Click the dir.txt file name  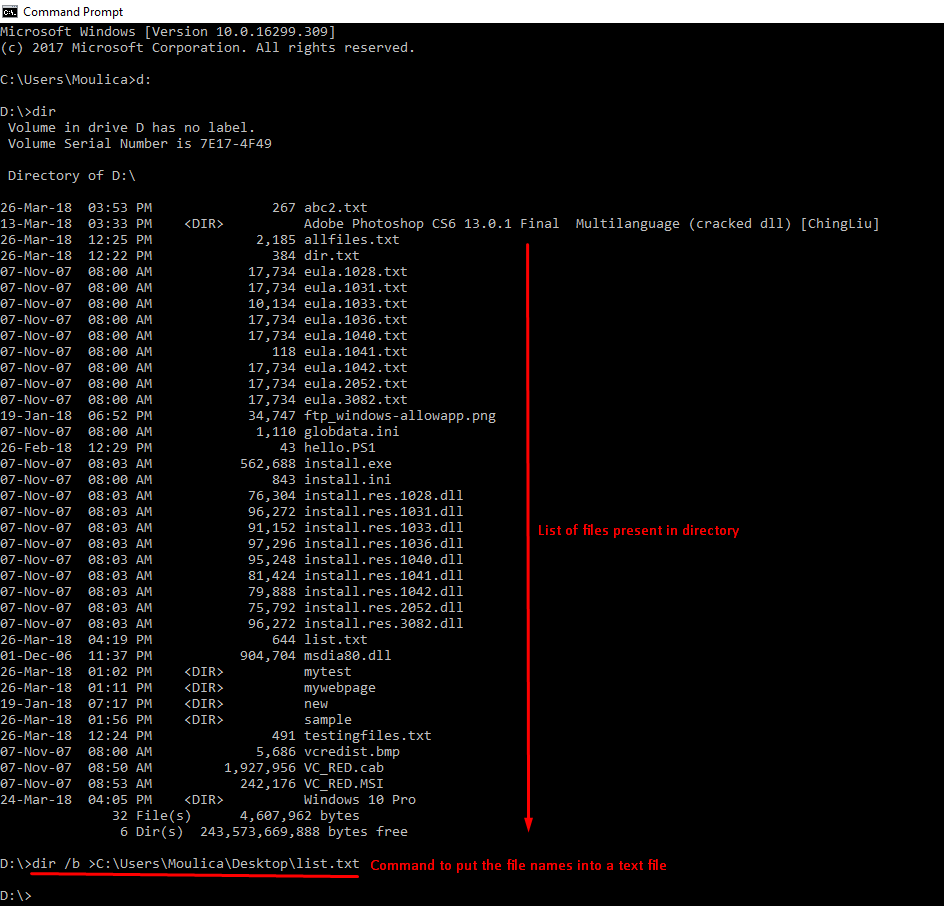point(331,256)
